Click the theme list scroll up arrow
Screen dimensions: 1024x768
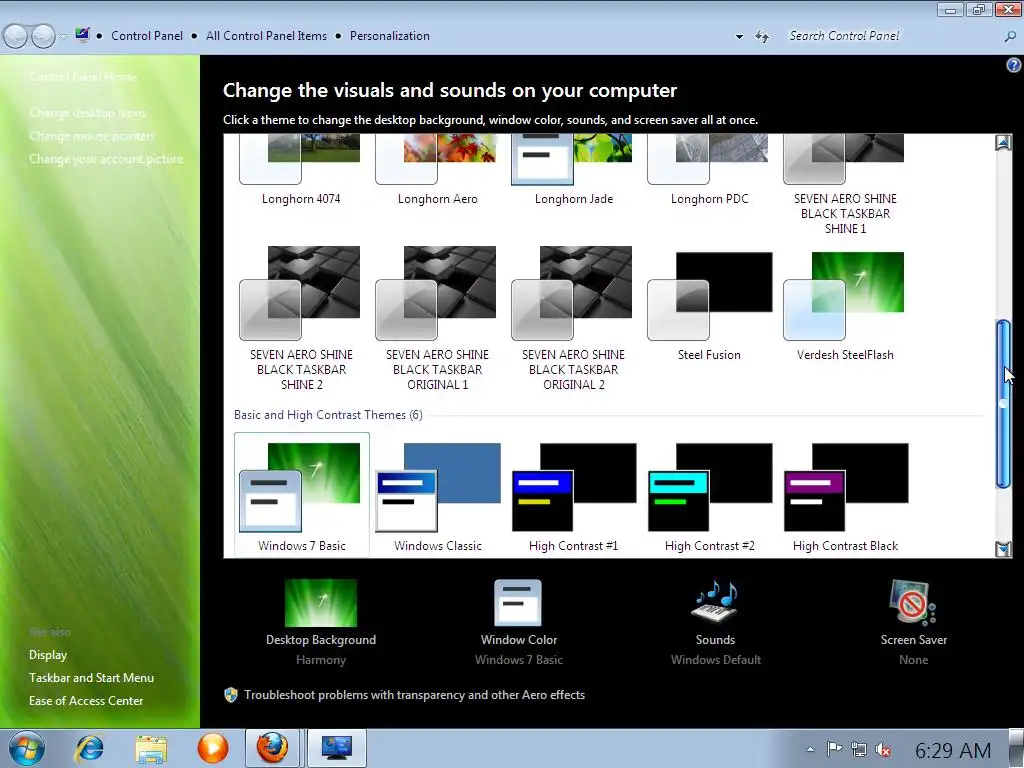point(1003,142)
